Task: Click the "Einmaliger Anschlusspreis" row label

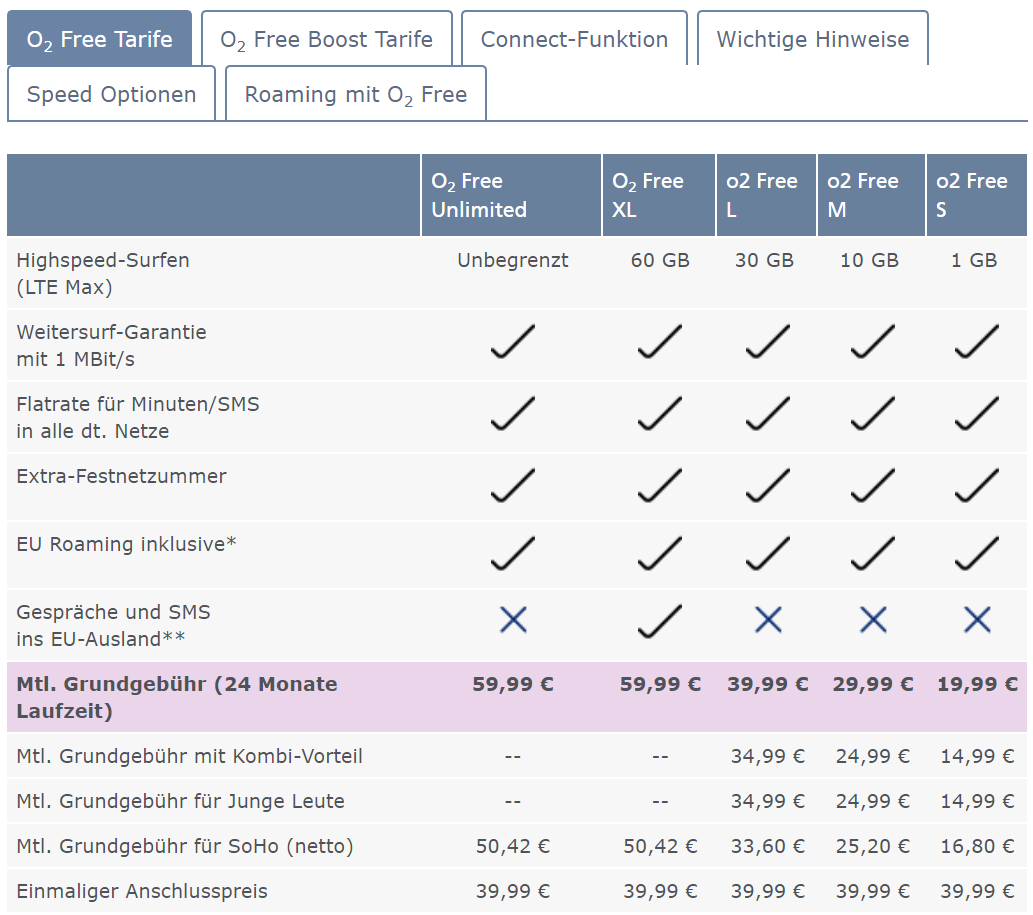Action: click(x=142, y=891)
